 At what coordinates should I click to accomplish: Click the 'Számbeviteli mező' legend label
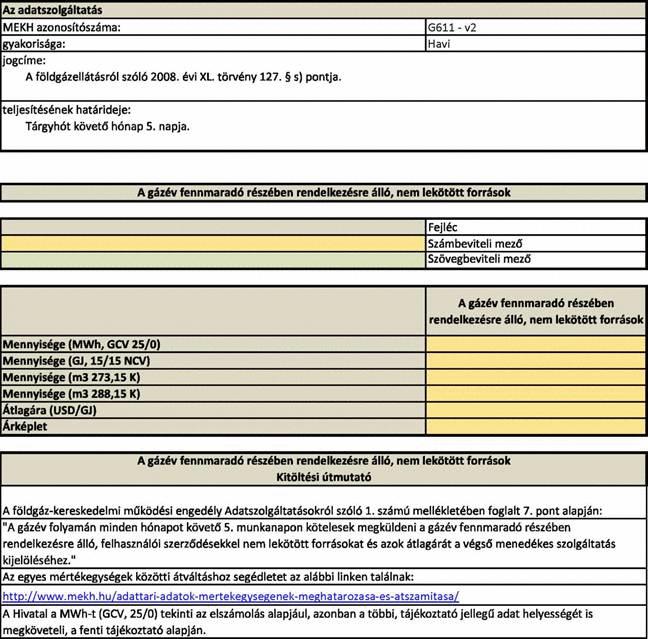[x=475, y=243]
